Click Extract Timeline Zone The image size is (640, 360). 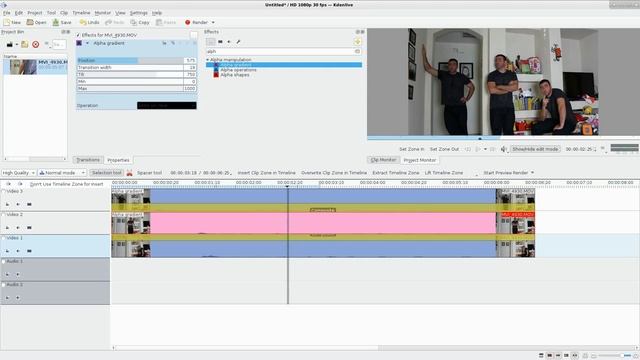(x=396, y=173)
